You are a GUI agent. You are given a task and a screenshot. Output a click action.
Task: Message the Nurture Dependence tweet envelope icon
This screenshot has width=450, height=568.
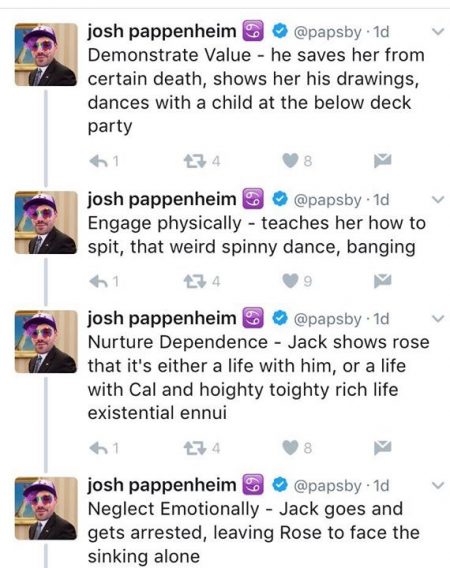(x=383, y=448)
